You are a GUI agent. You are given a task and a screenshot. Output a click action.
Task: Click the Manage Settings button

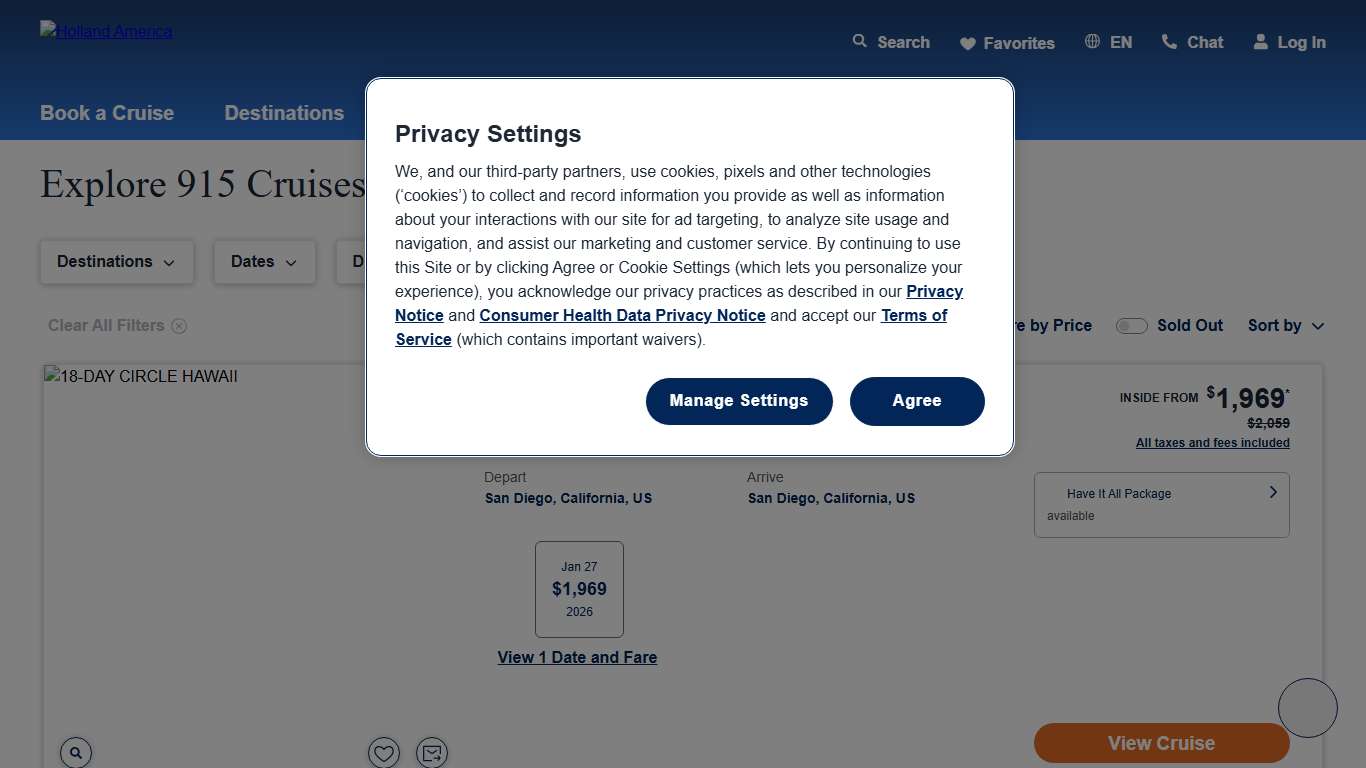(739, 401)
